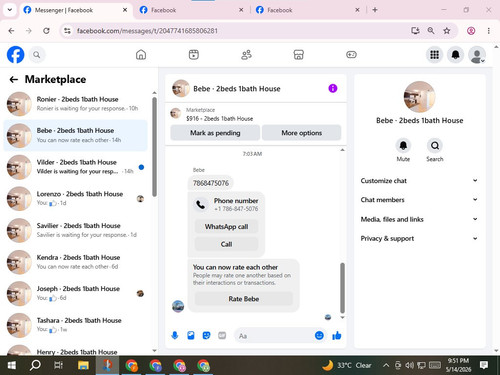Screen dimensions: 500x375
Task: Expand Customize chat section
Action: tap(419, 181)
